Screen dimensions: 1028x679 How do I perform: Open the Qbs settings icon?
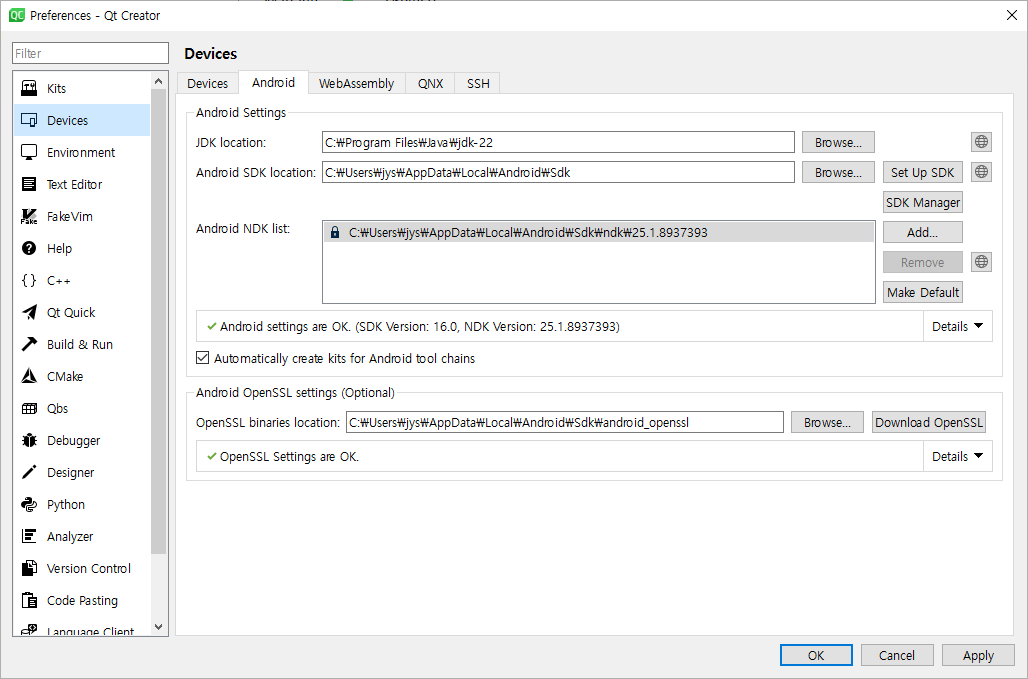(x=29, y=408)
